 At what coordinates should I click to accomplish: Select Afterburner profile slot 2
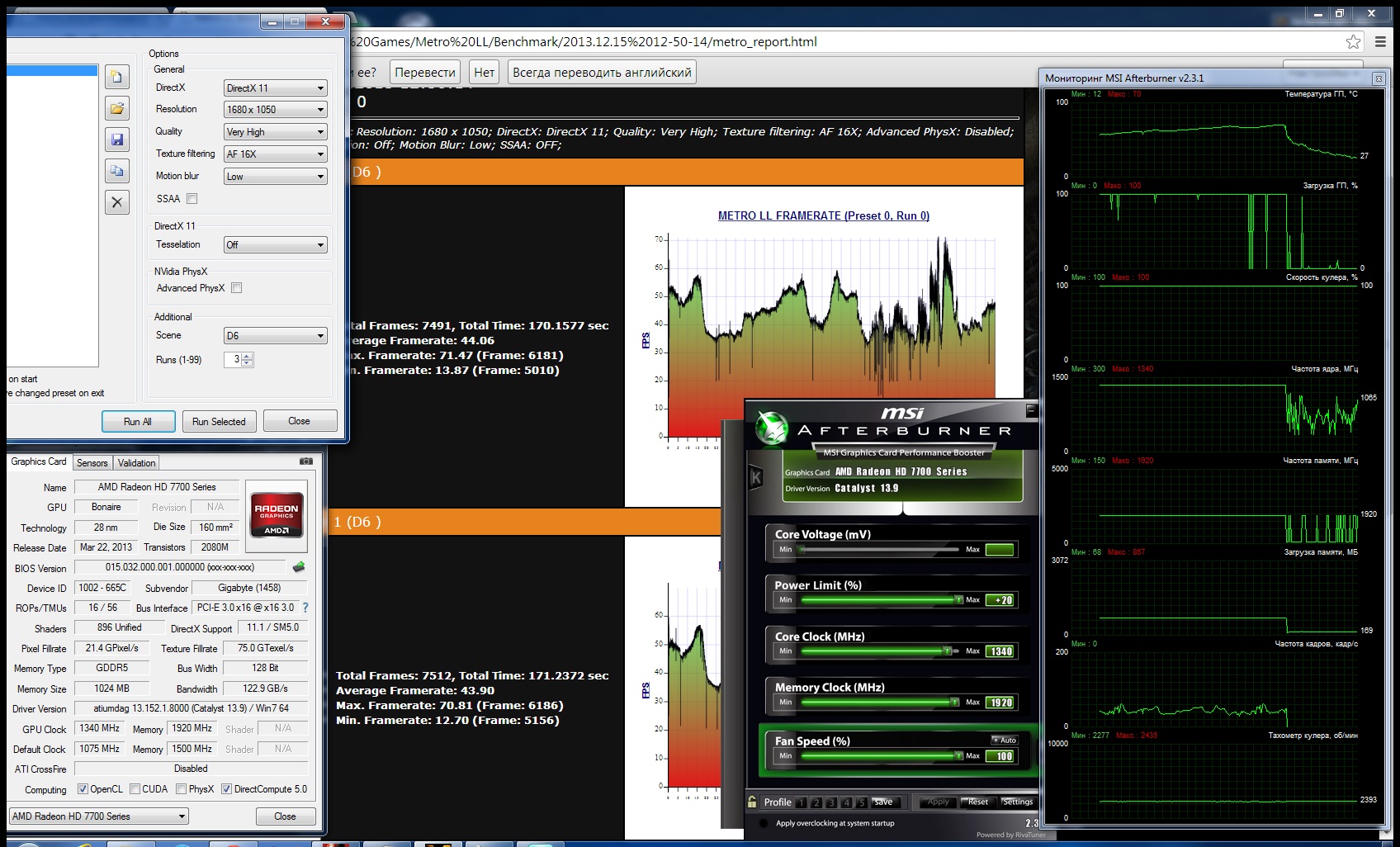tap(816, 802)
